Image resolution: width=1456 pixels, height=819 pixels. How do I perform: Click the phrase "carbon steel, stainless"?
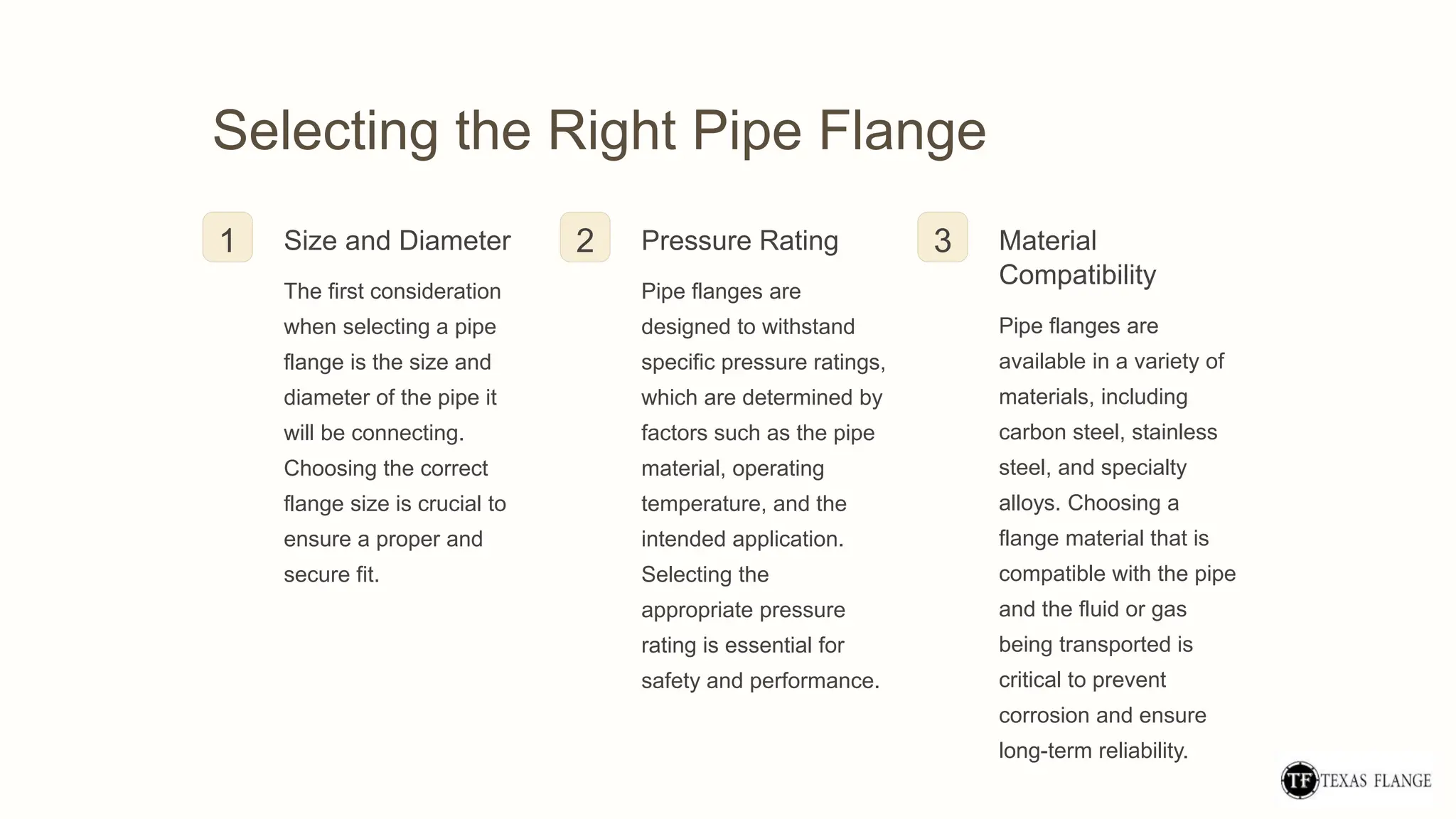[x=1108, y=432]
